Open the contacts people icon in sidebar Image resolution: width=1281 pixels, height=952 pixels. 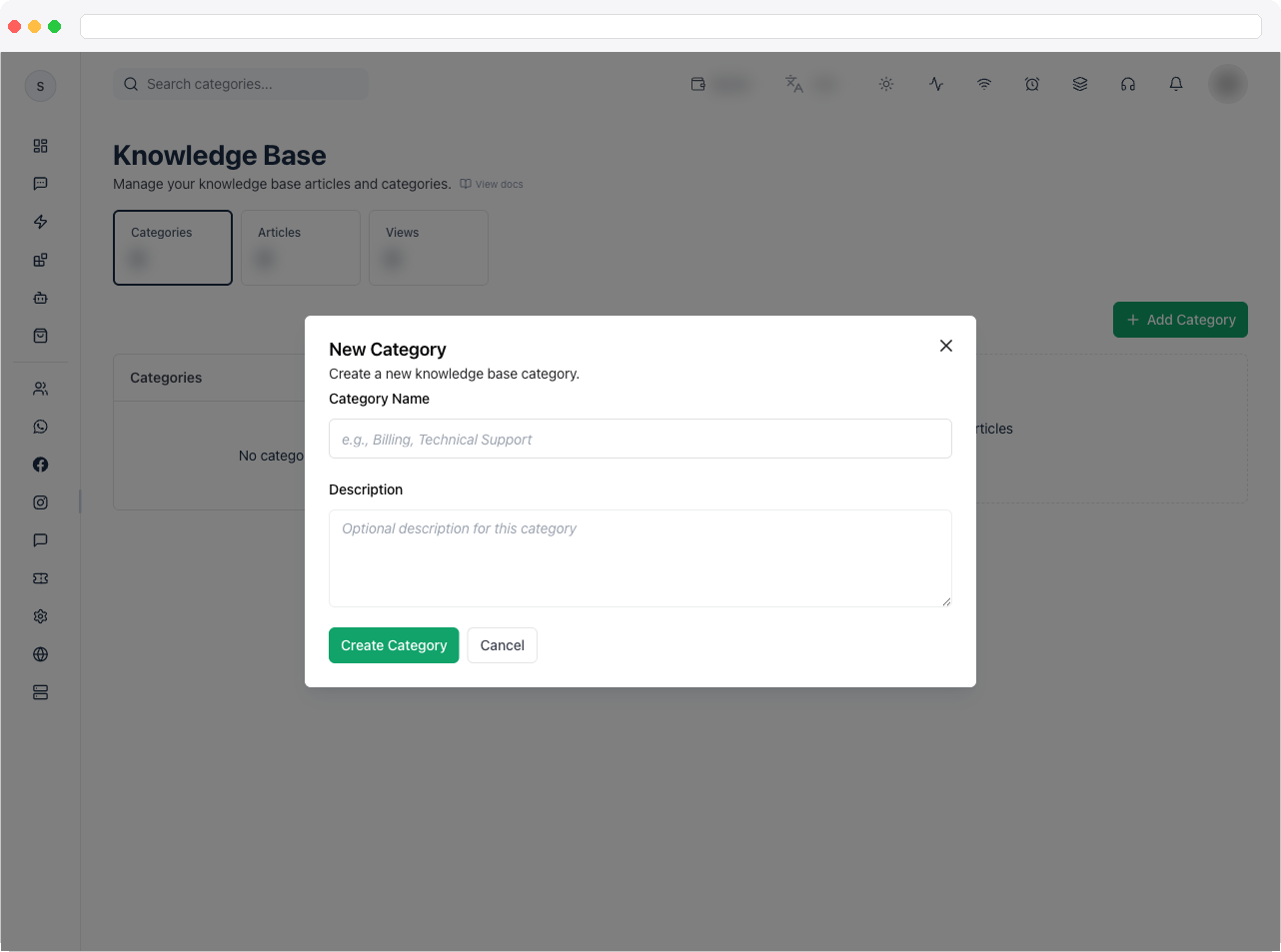coord(40,389)
